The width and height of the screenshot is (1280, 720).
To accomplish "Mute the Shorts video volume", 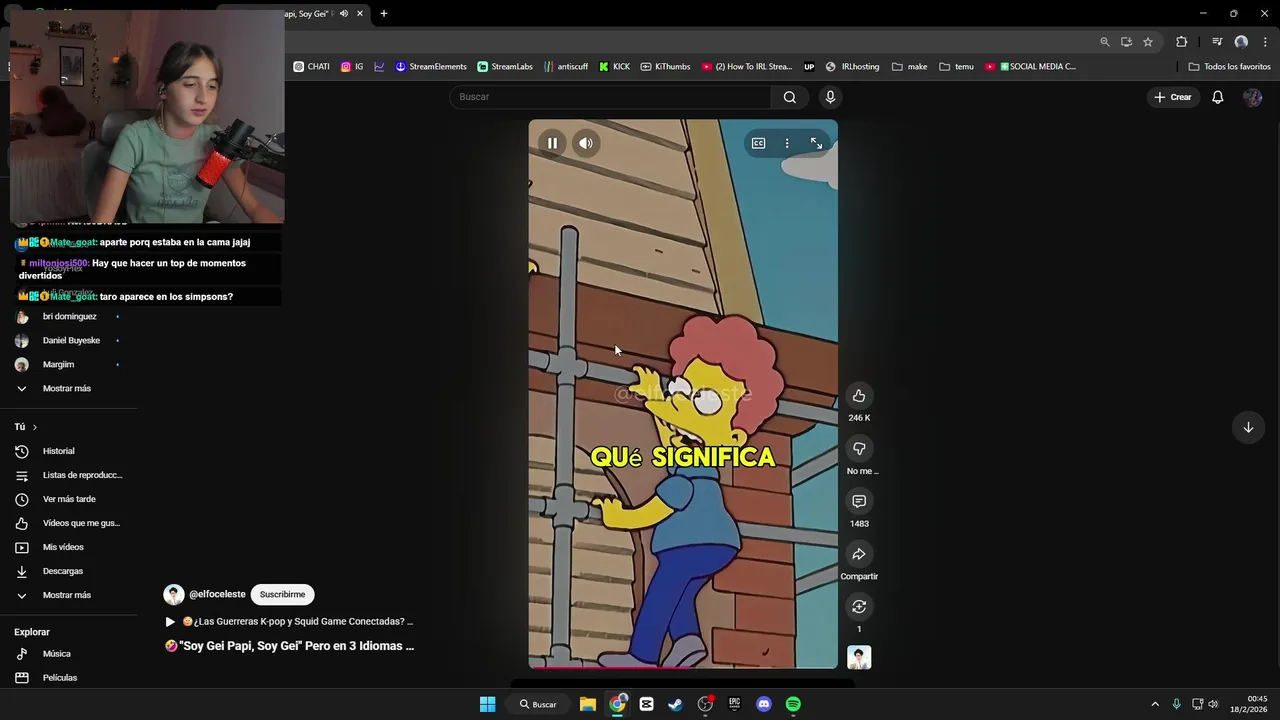I will tap(586, 143).
